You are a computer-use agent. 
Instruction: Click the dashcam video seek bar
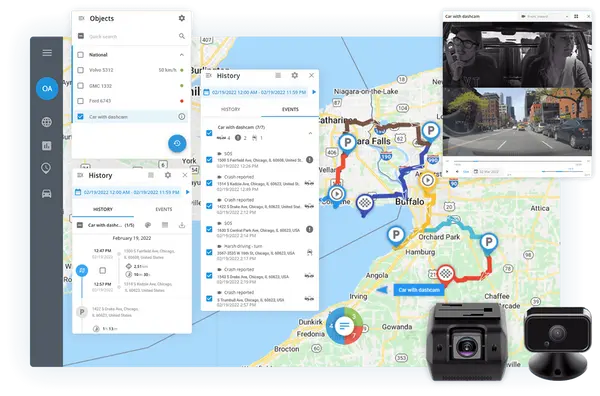point(517,161)
